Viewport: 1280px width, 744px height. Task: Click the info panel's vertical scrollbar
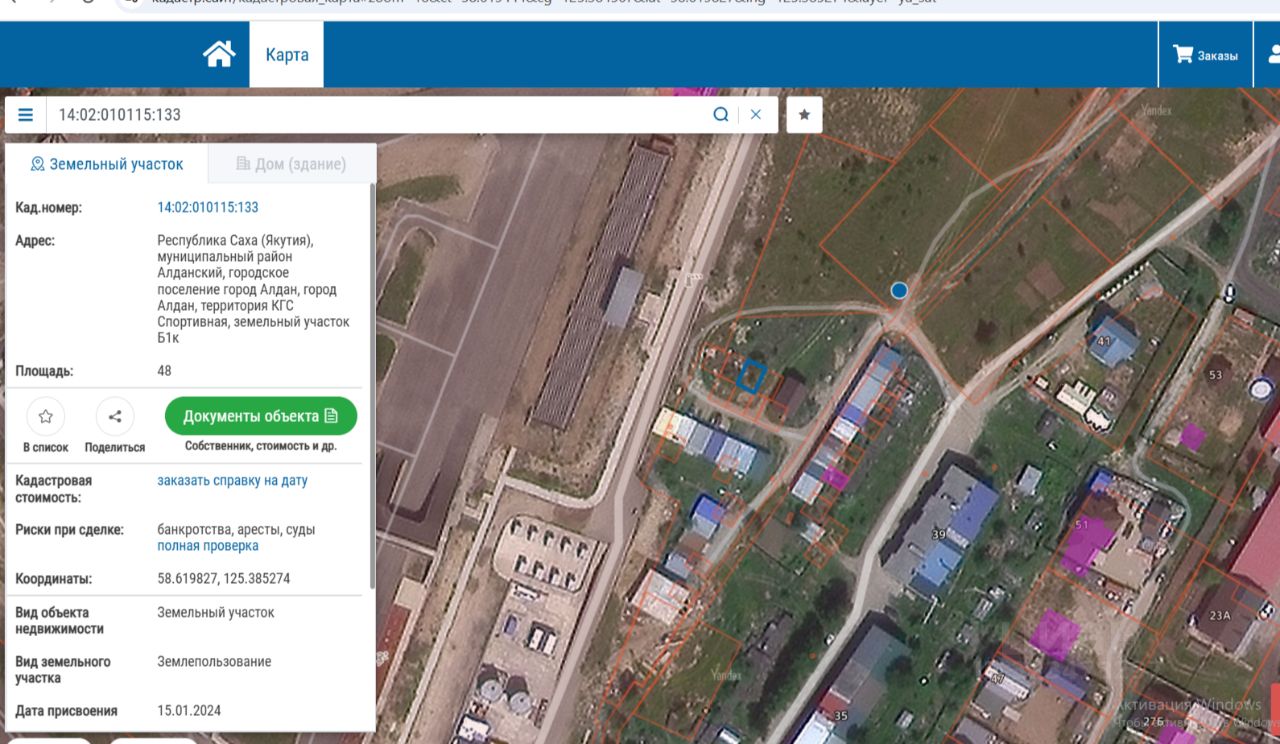[x=373, y=385]
